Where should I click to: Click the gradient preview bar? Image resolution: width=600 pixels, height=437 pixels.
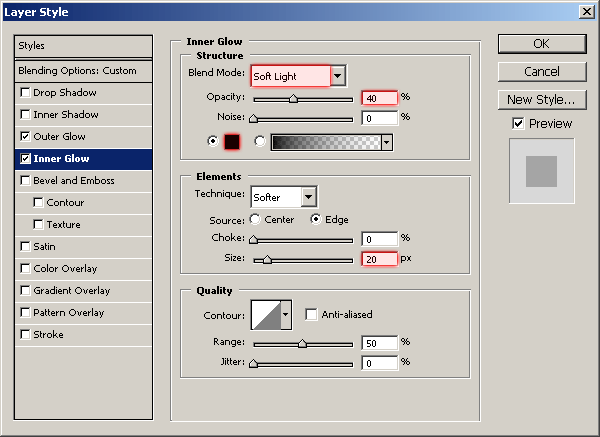point(325,142)
